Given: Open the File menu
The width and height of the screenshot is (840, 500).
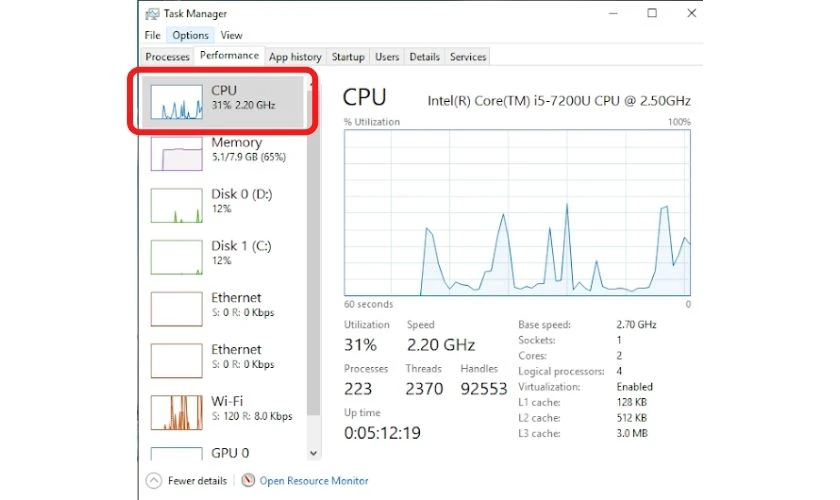Looking at the screenshot, I should point(152,35).
